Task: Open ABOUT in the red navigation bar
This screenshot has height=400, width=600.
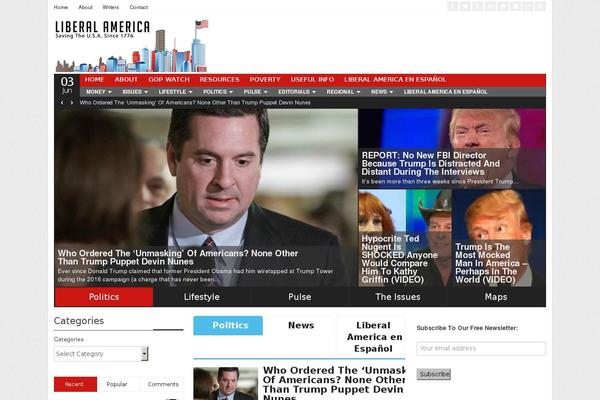Action: (x=126, y=80)
